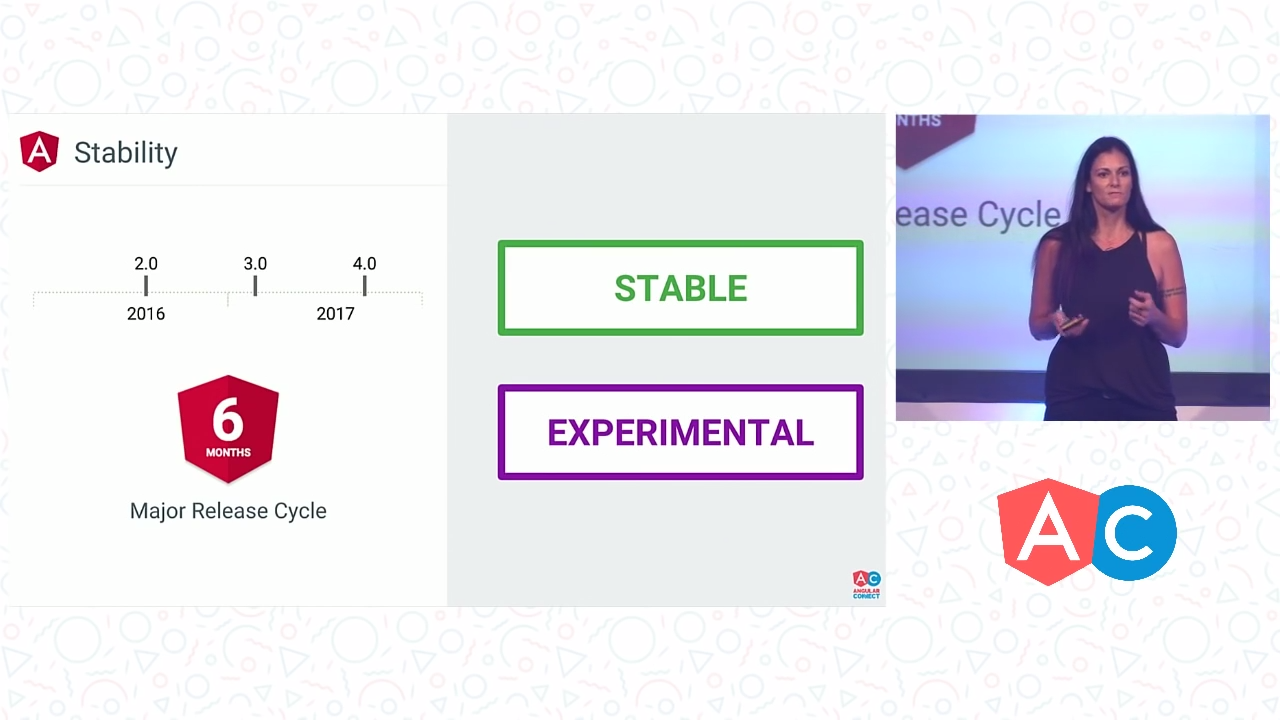Click the EXPERIMENTAL text label

[680, 433]
